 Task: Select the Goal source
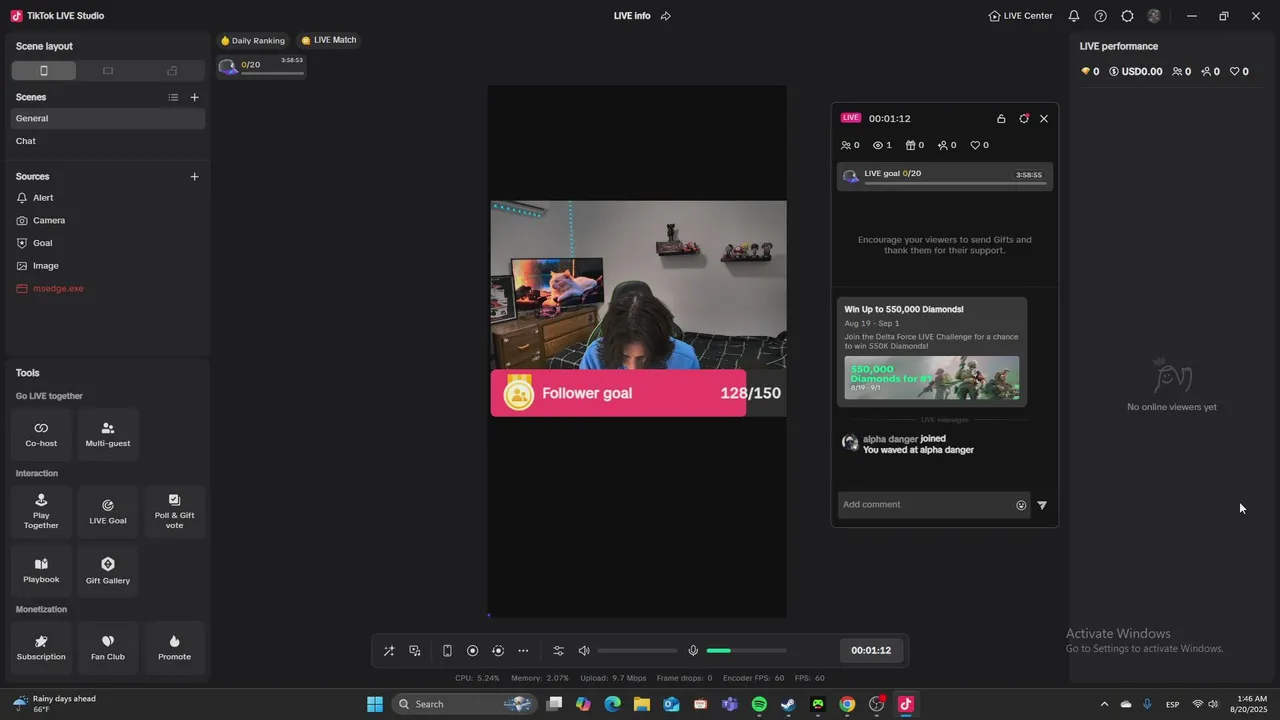tap(108, 243)
